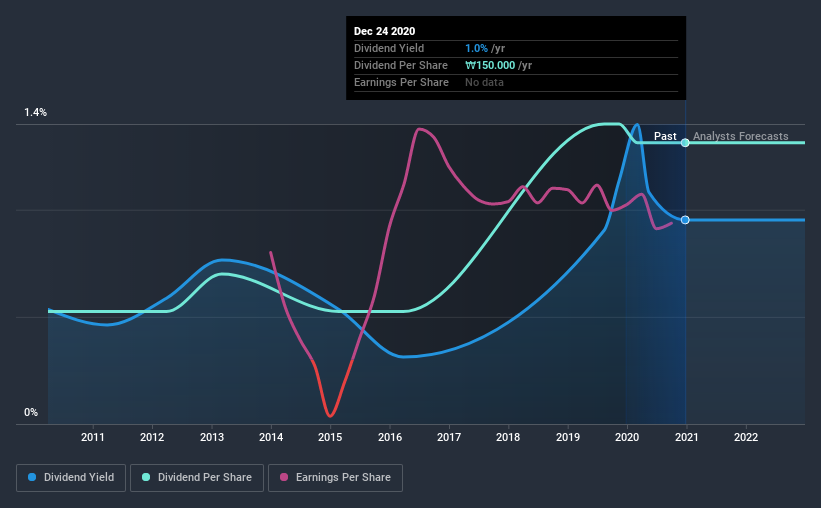The width and height of the screenshot is (821, 508).
Task: Select the teal Dividend Per Share marker at 2021
Action: tap(685, 143)
